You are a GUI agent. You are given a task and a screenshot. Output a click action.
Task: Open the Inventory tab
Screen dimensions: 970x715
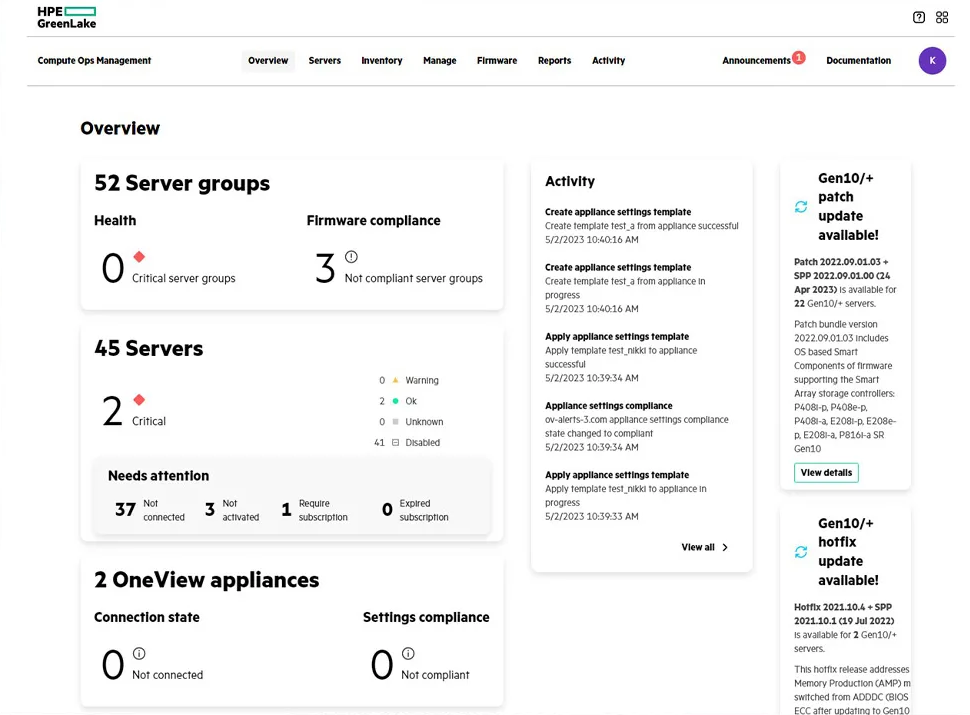point(382,61)
